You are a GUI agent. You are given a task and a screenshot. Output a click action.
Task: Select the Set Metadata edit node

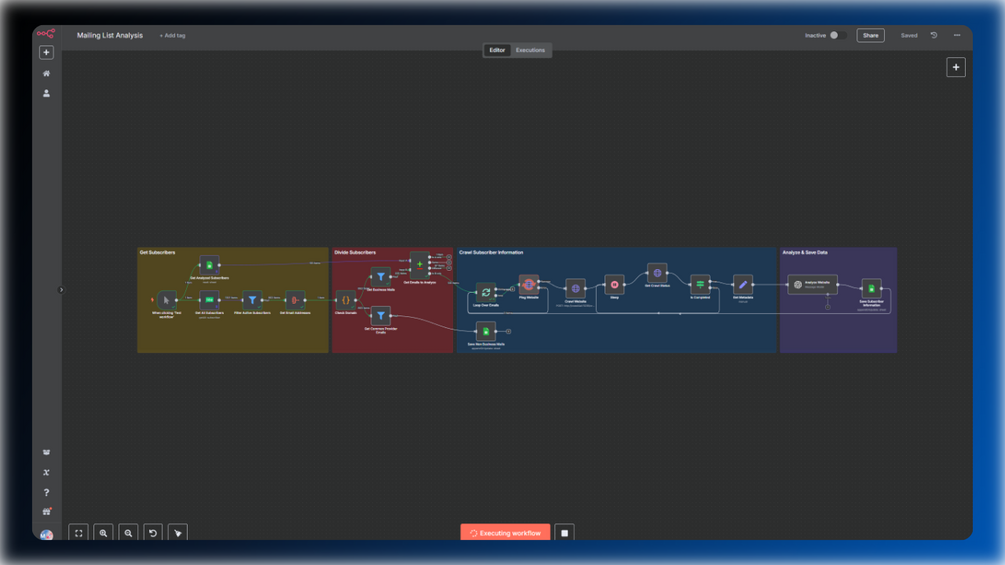[x=743, y=284]
